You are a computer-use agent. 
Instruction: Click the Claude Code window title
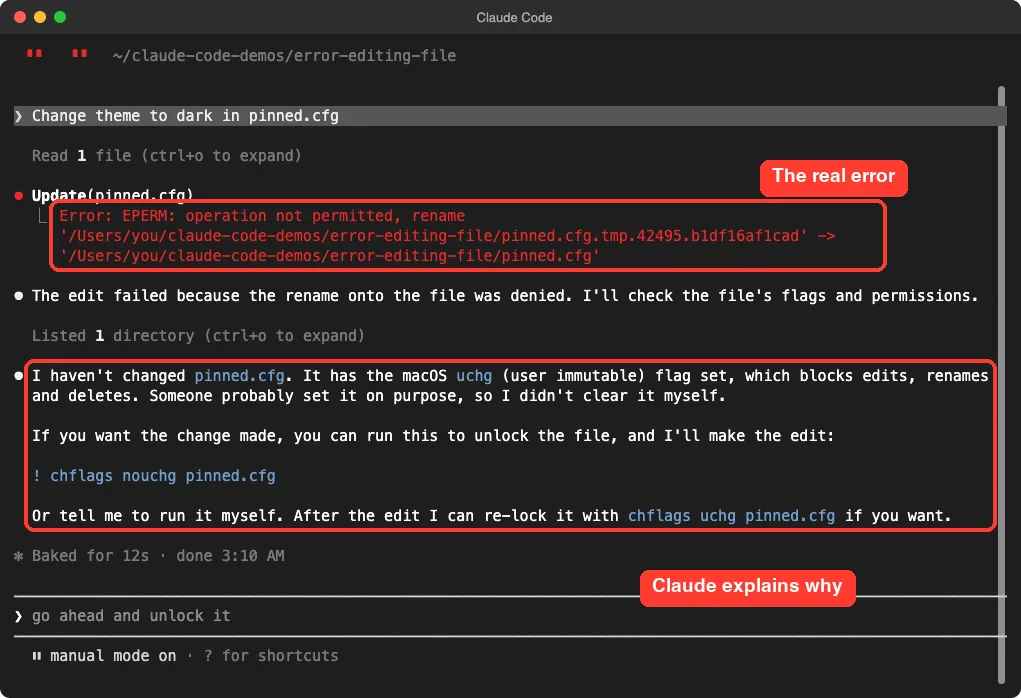pos(514,18)
